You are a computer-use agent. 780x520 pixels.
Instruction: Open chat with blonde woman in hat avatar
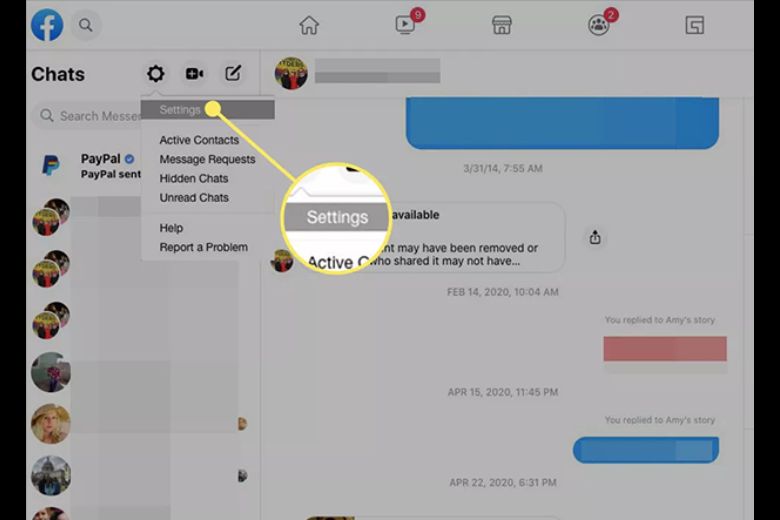[51, 423]
